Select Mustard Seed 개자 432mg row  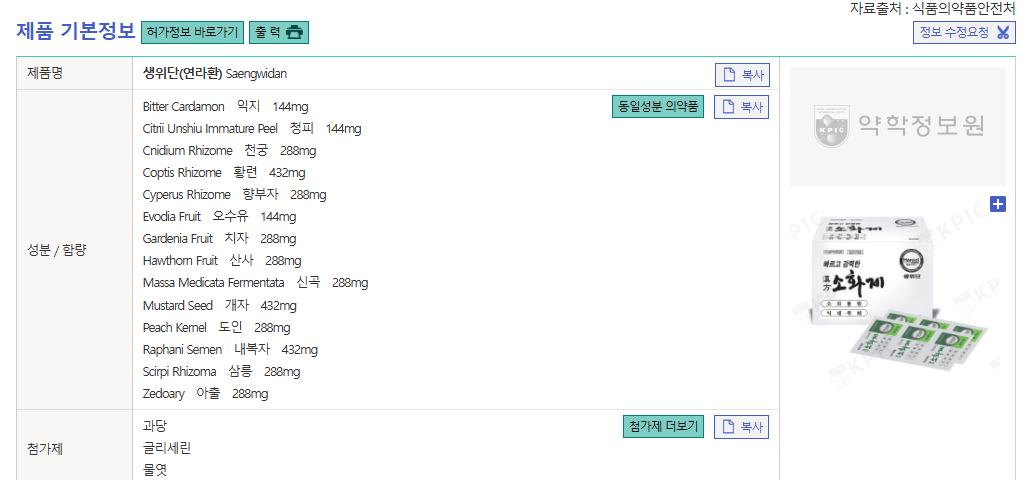coord(220,305)
